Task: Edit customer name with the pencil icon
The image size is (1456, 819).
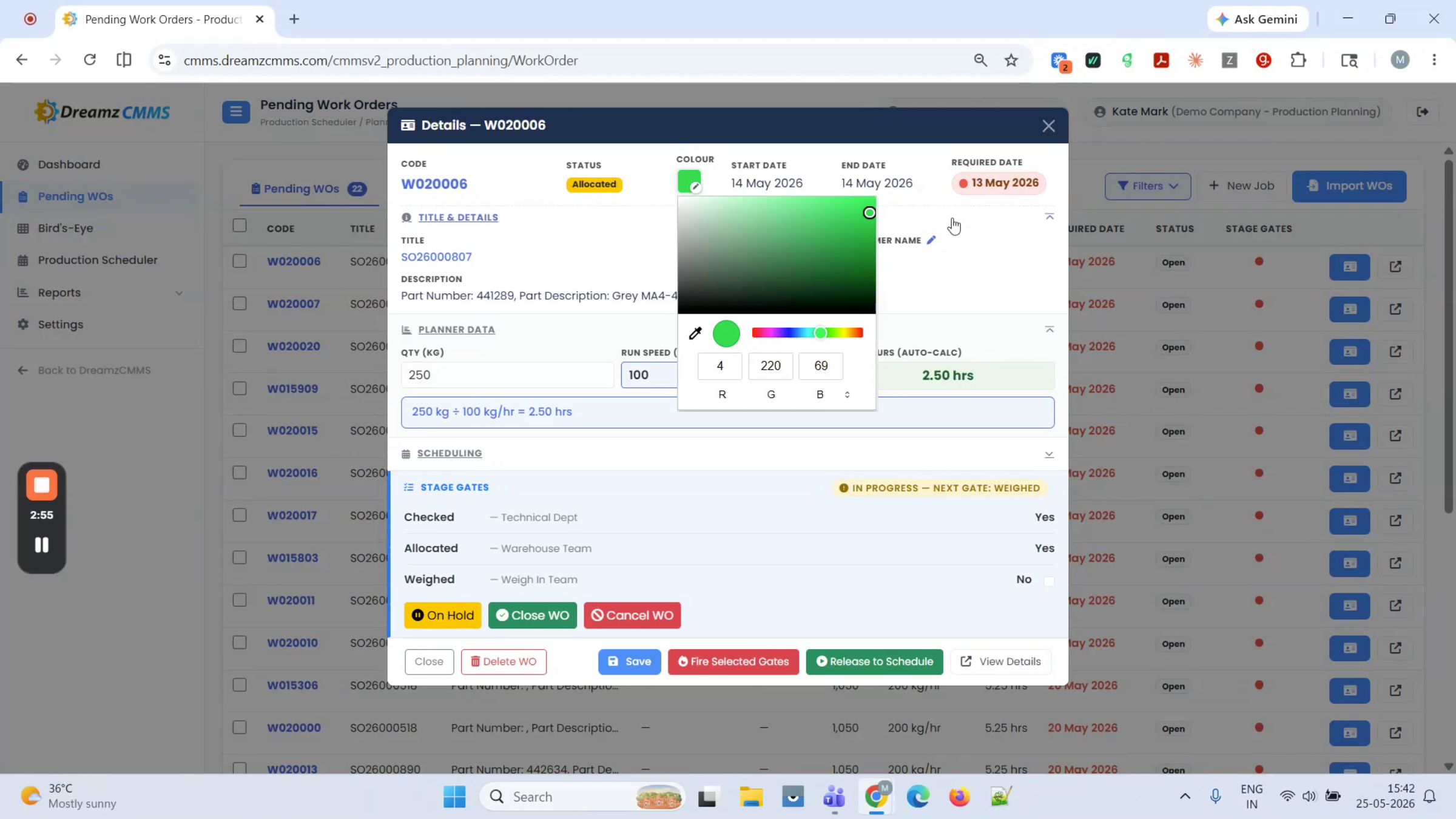Action: coord(931,240)
